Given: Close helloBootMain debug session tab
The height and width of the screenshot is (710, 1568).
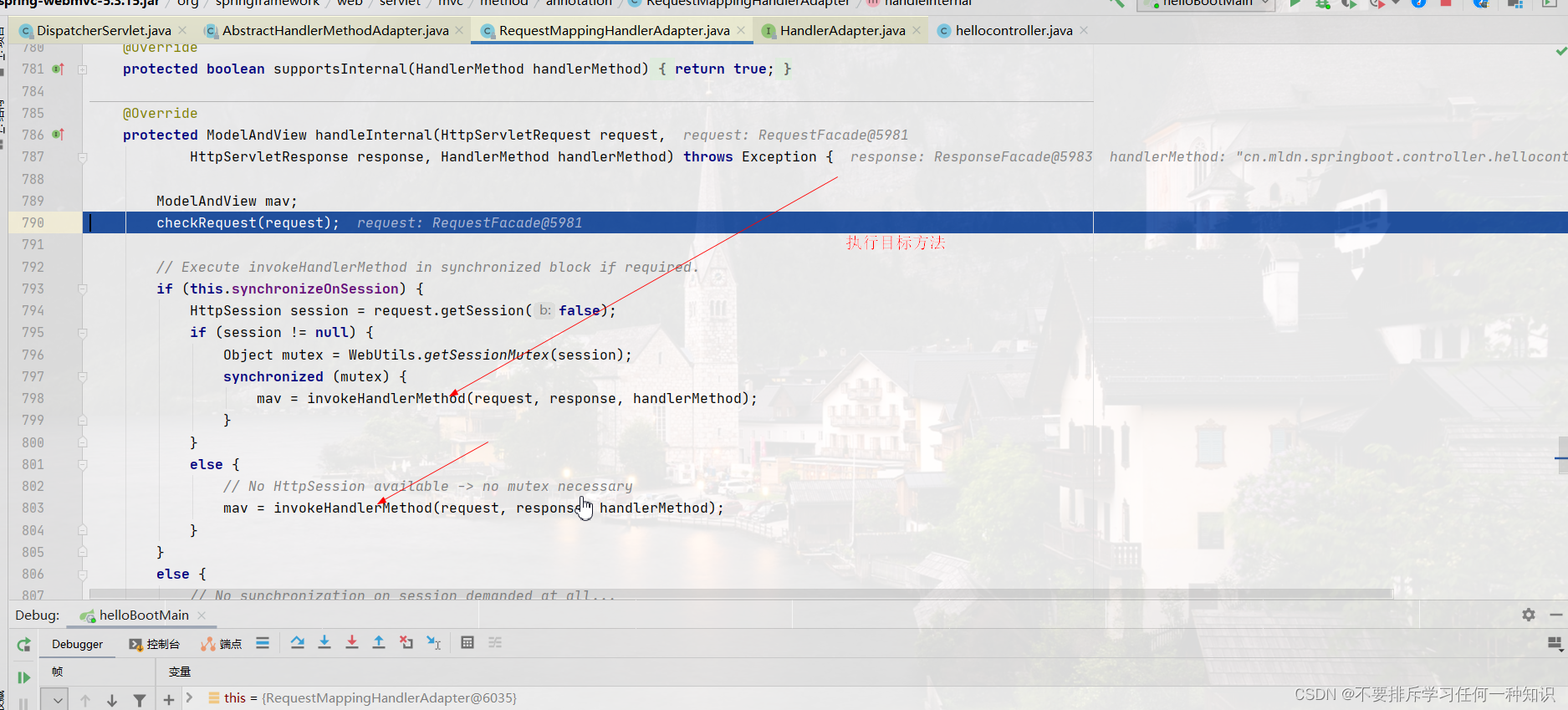Looking at the screenshot, I should (x=202, y=616).
